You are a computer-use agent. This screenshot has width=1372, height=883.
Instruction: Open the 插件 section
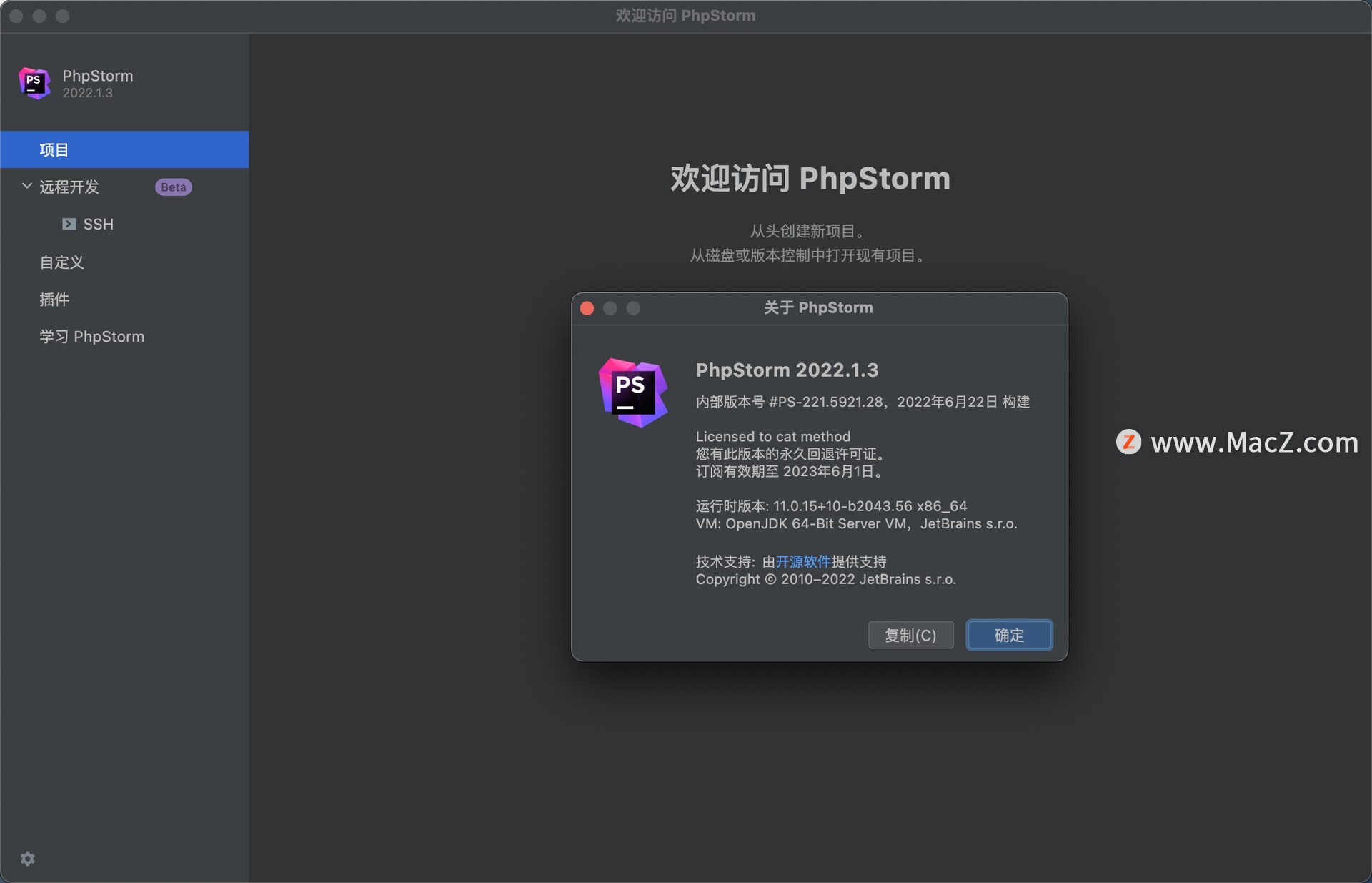click(x=54, y=299)
